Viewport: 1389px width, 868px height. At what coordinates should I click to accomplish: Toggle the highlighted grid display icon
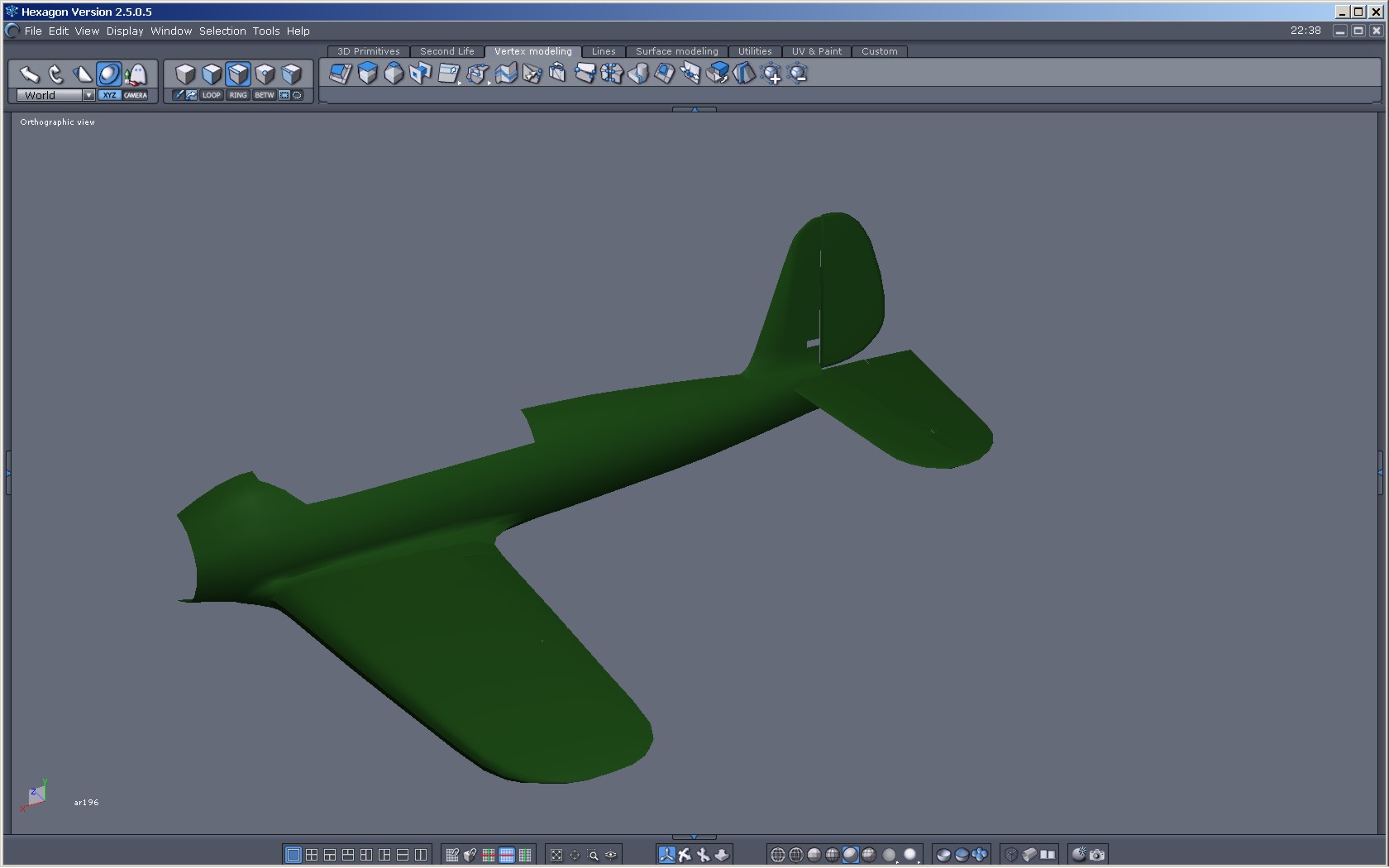click(507, 855)
